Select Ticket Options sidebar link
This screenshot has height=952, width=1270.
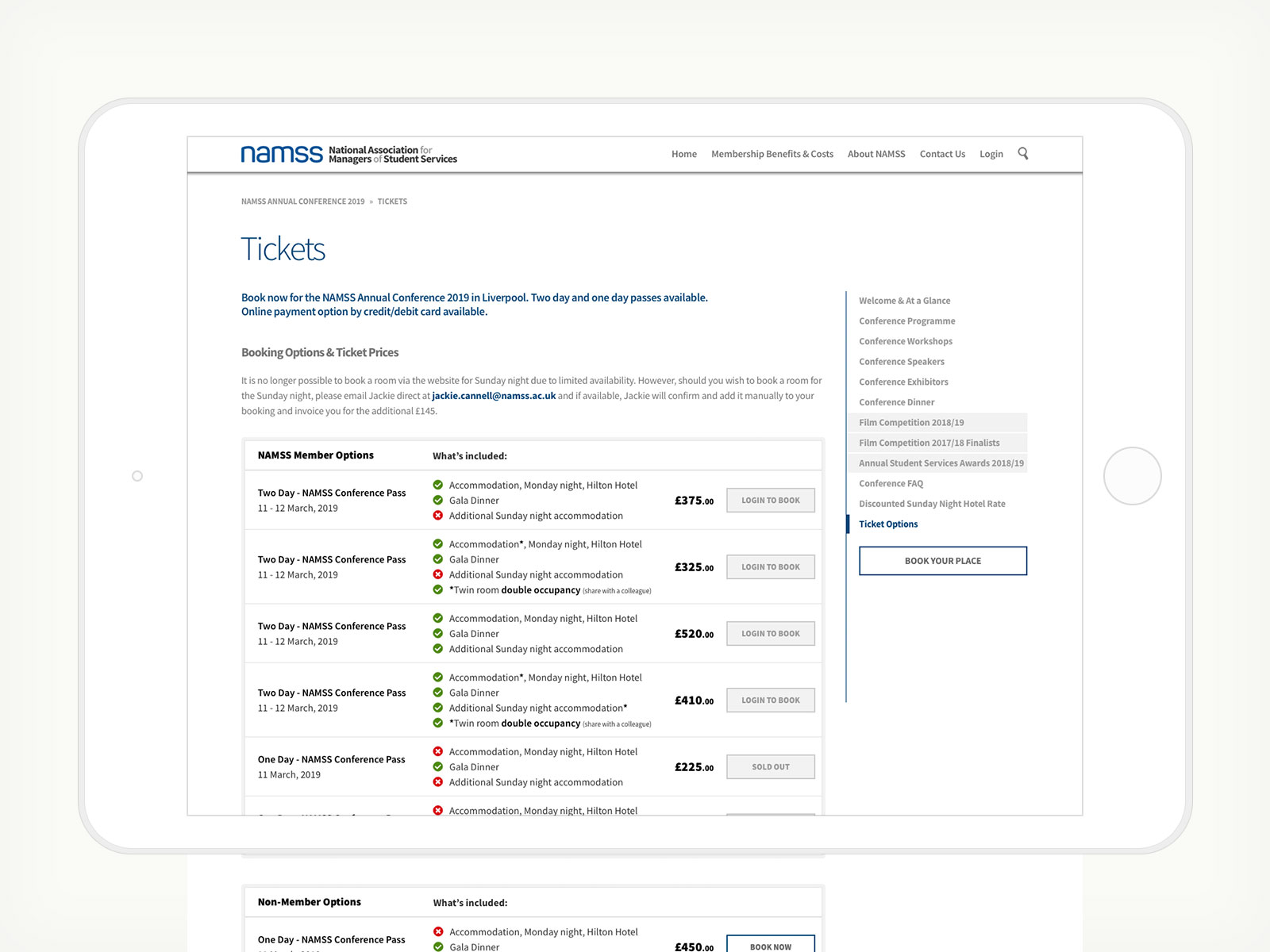(888, 524)
